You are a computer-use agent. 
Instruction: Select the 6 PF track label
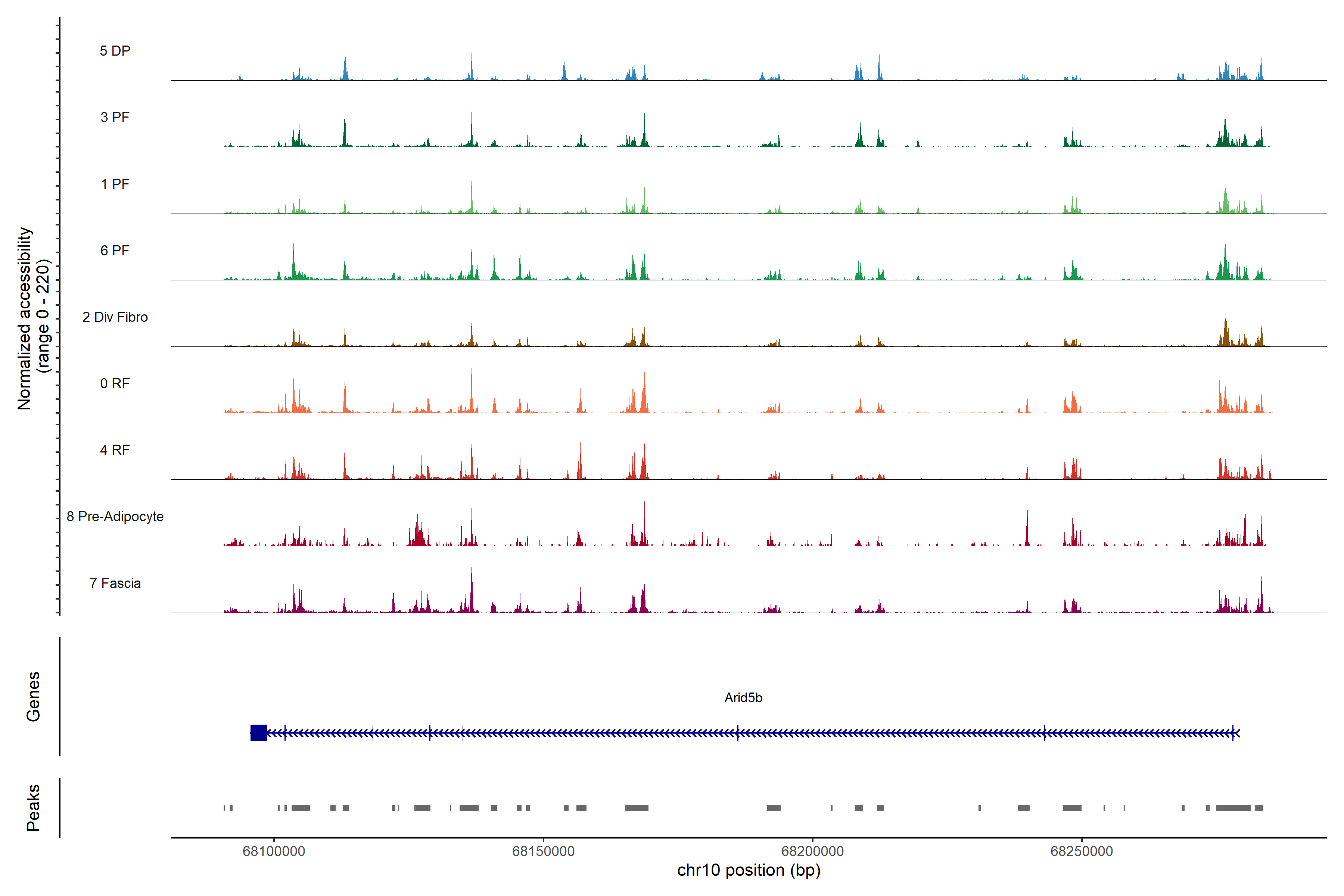tap(115, 250)
